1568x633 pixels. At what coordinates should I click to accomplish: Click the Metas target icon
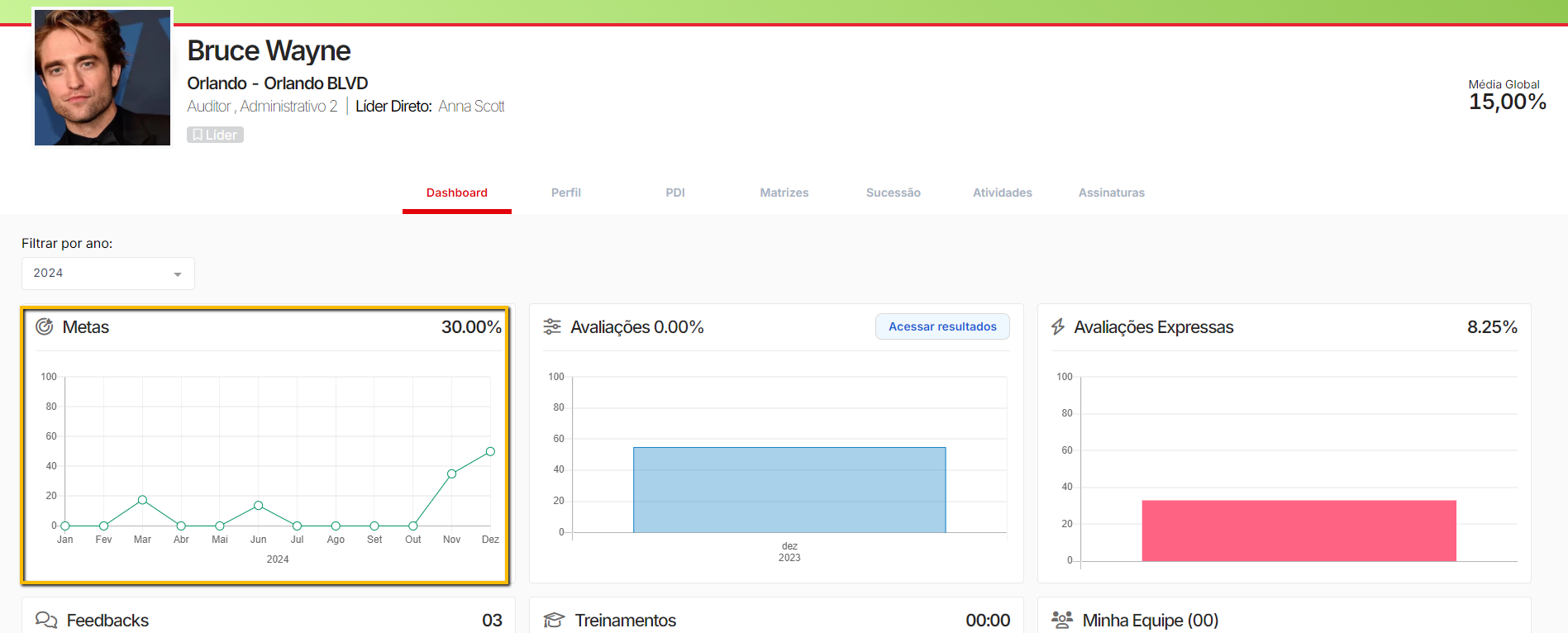click(45, 327)
